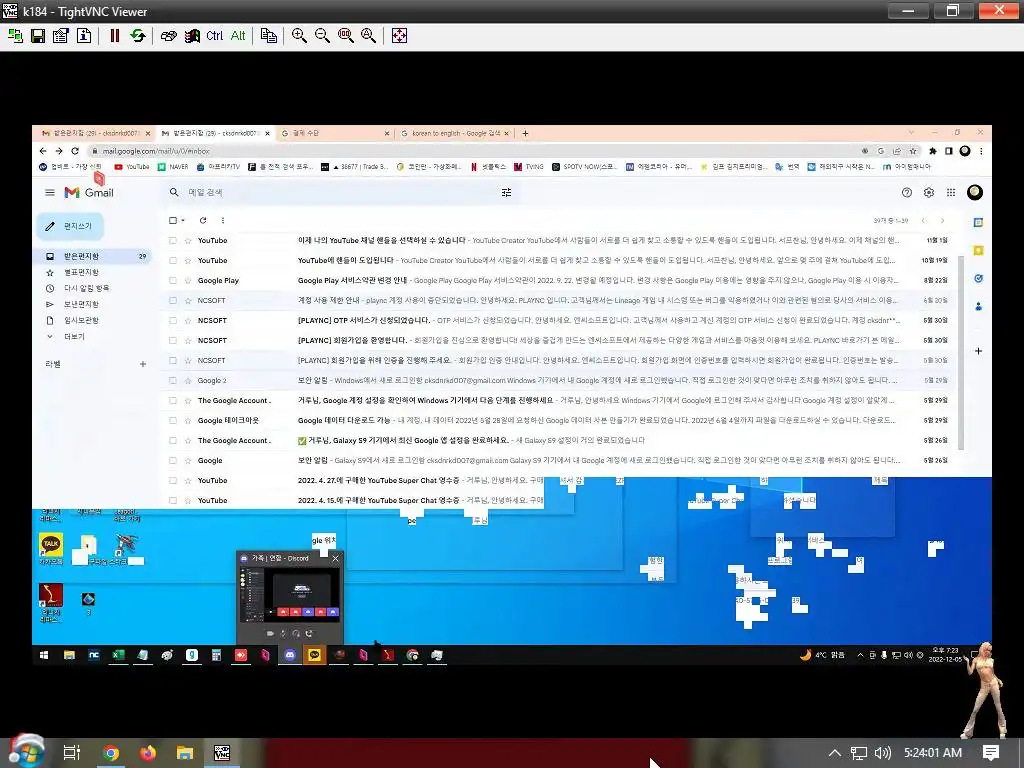The width and height of the screenshot is (1024, 768).
Task: Open Google Calendar side panel icon
Action: 978,223
